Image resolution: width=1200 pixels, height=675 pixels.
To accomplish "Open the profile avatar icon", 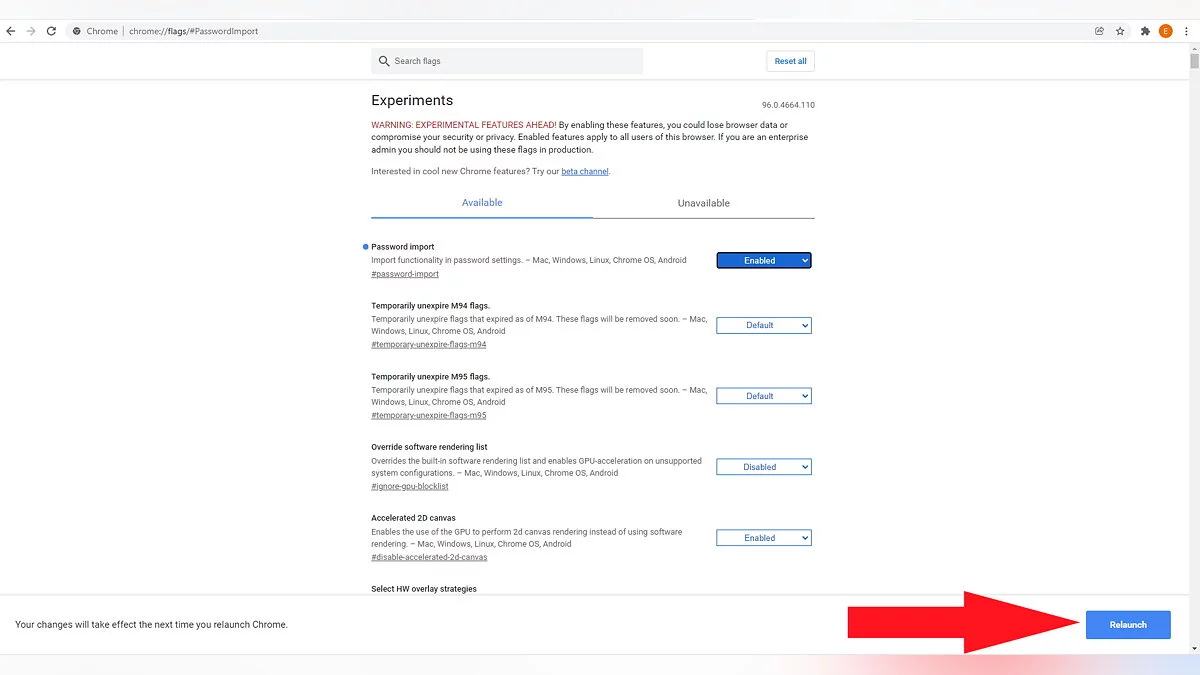I will pos(1165,31).
